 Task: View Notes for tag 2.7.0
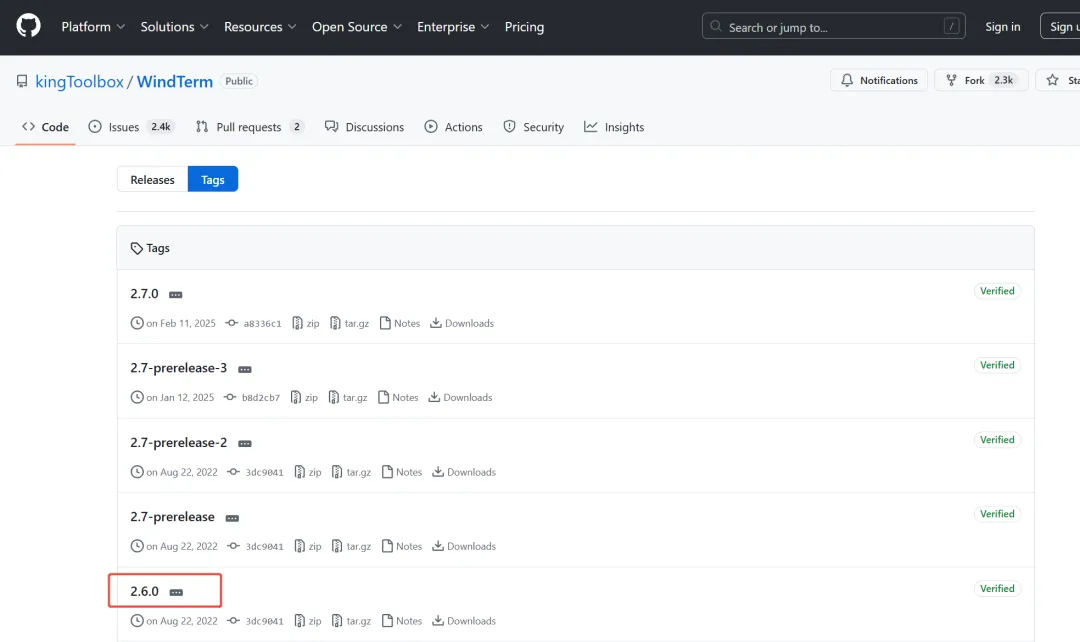click(399, 323)
